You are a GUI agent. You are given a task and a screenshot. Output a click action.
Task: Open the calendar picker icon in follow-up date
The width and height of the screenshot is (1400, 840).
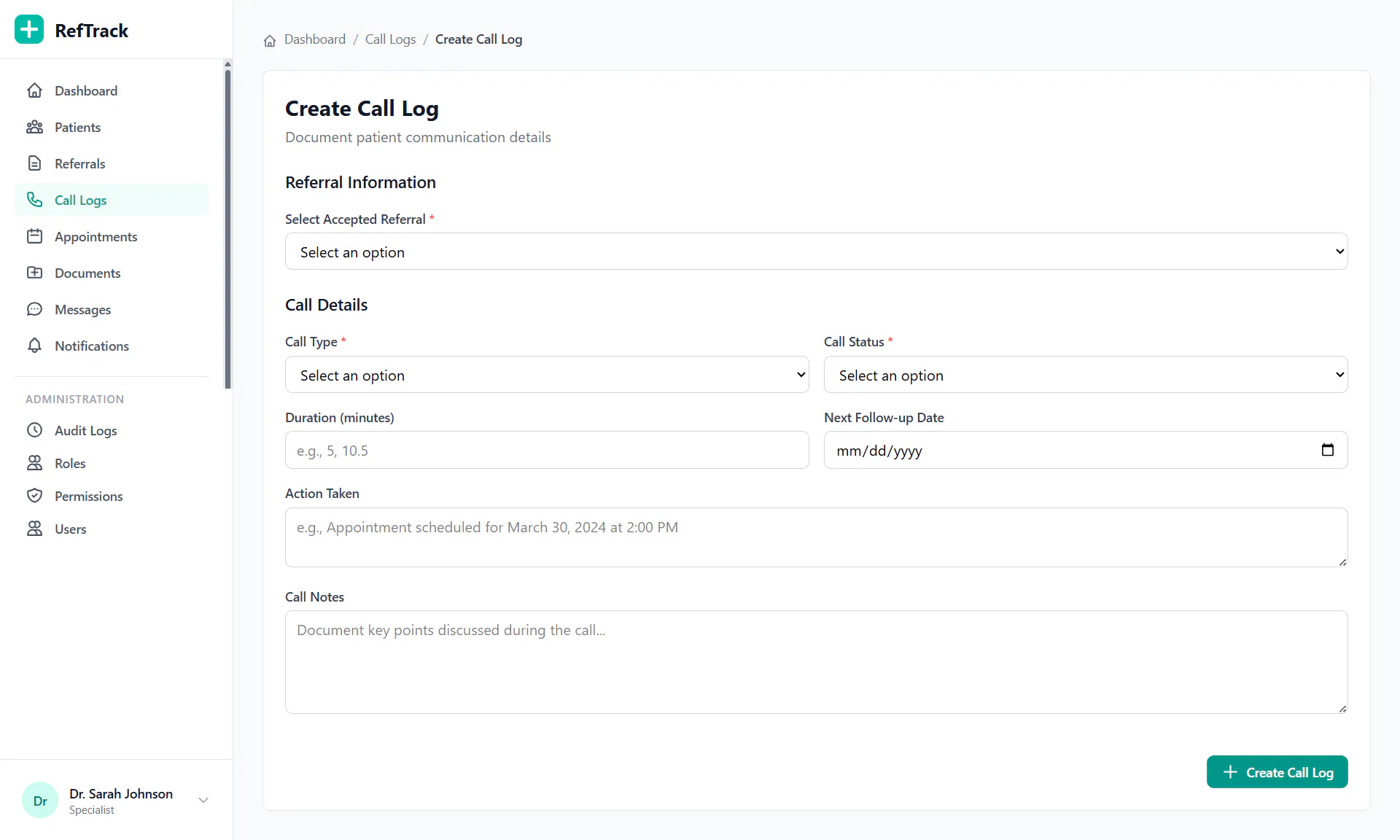[1327, 450]
